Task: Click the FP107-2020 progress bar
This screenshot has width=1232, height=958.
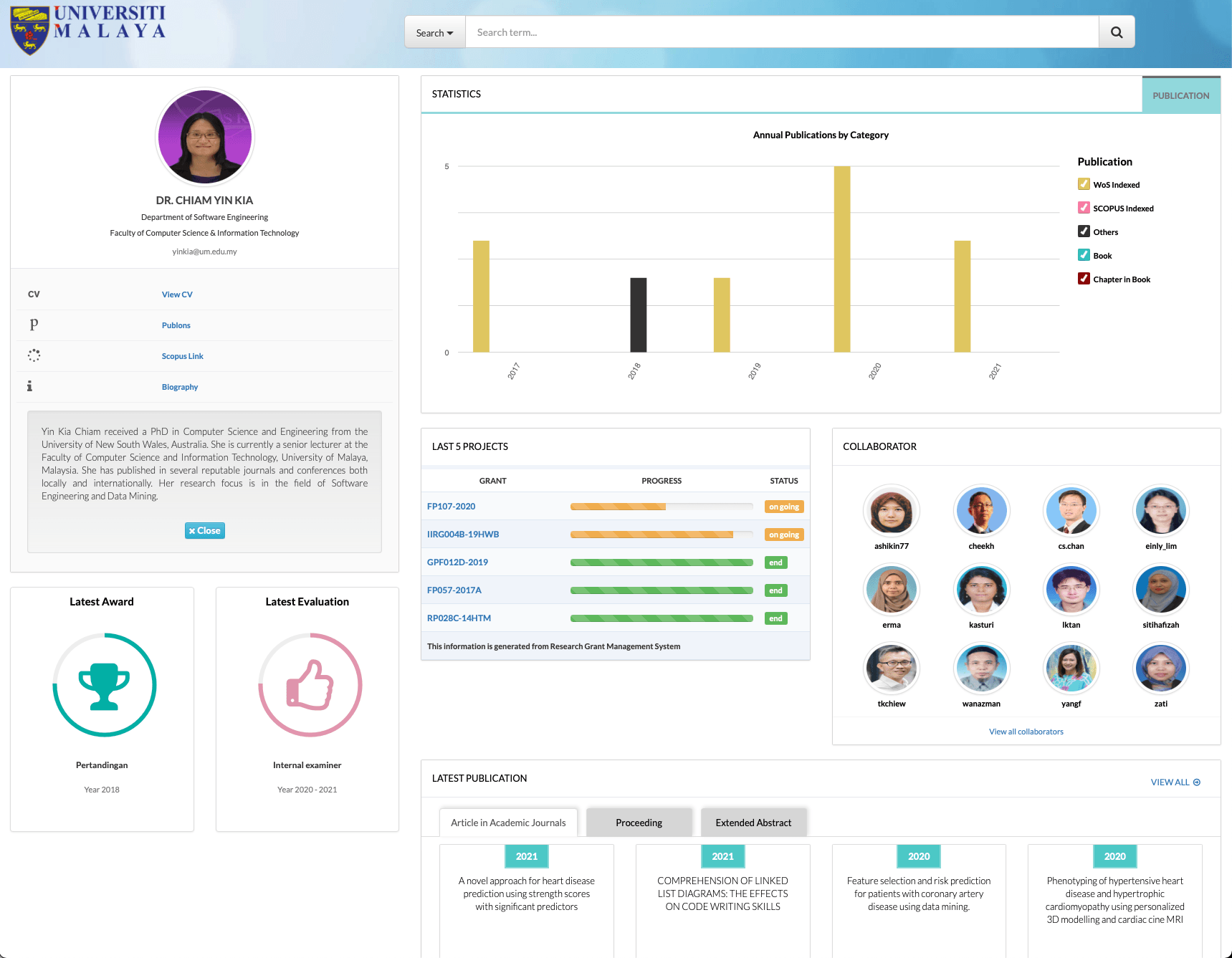Action: click(661, 506)
